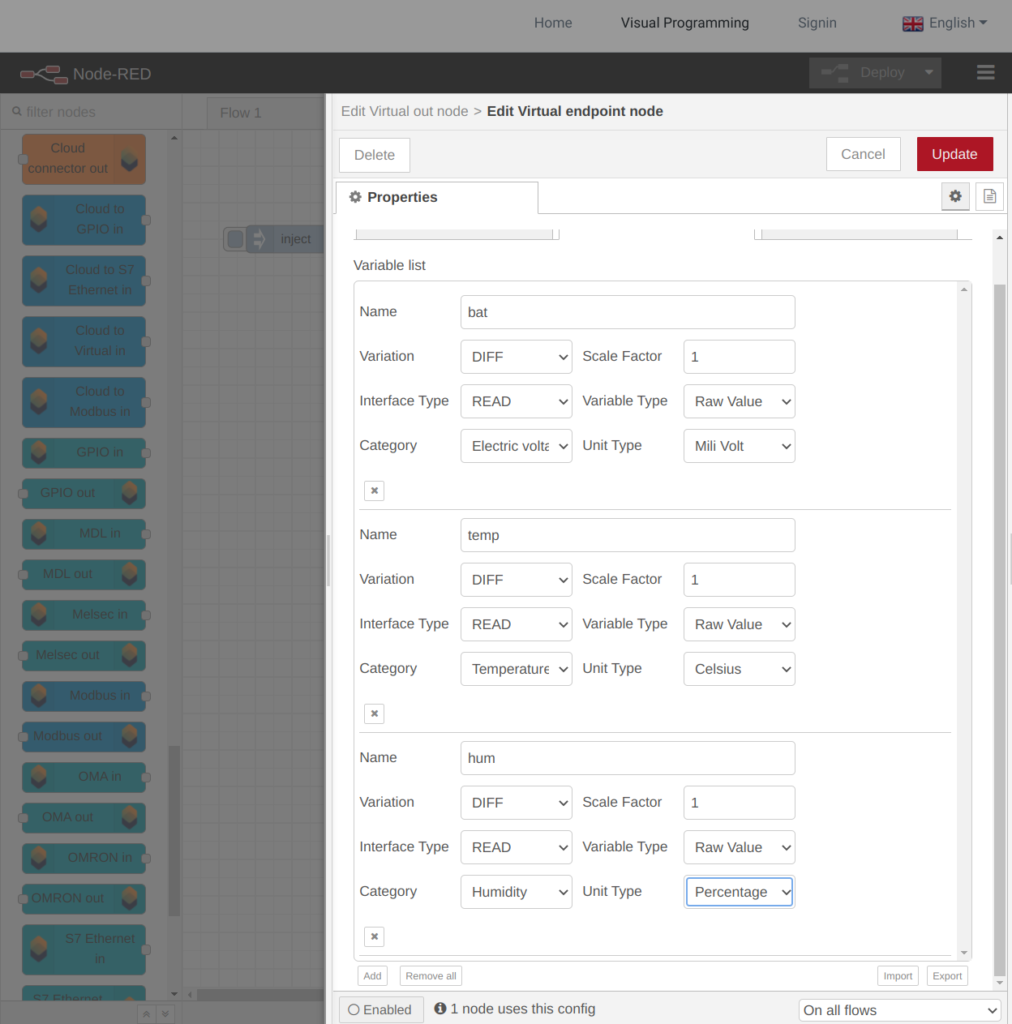Viewport: 1012px width, 1024px height.
Task: Open the hamburger main menu
Action: [x=985, y=72]
